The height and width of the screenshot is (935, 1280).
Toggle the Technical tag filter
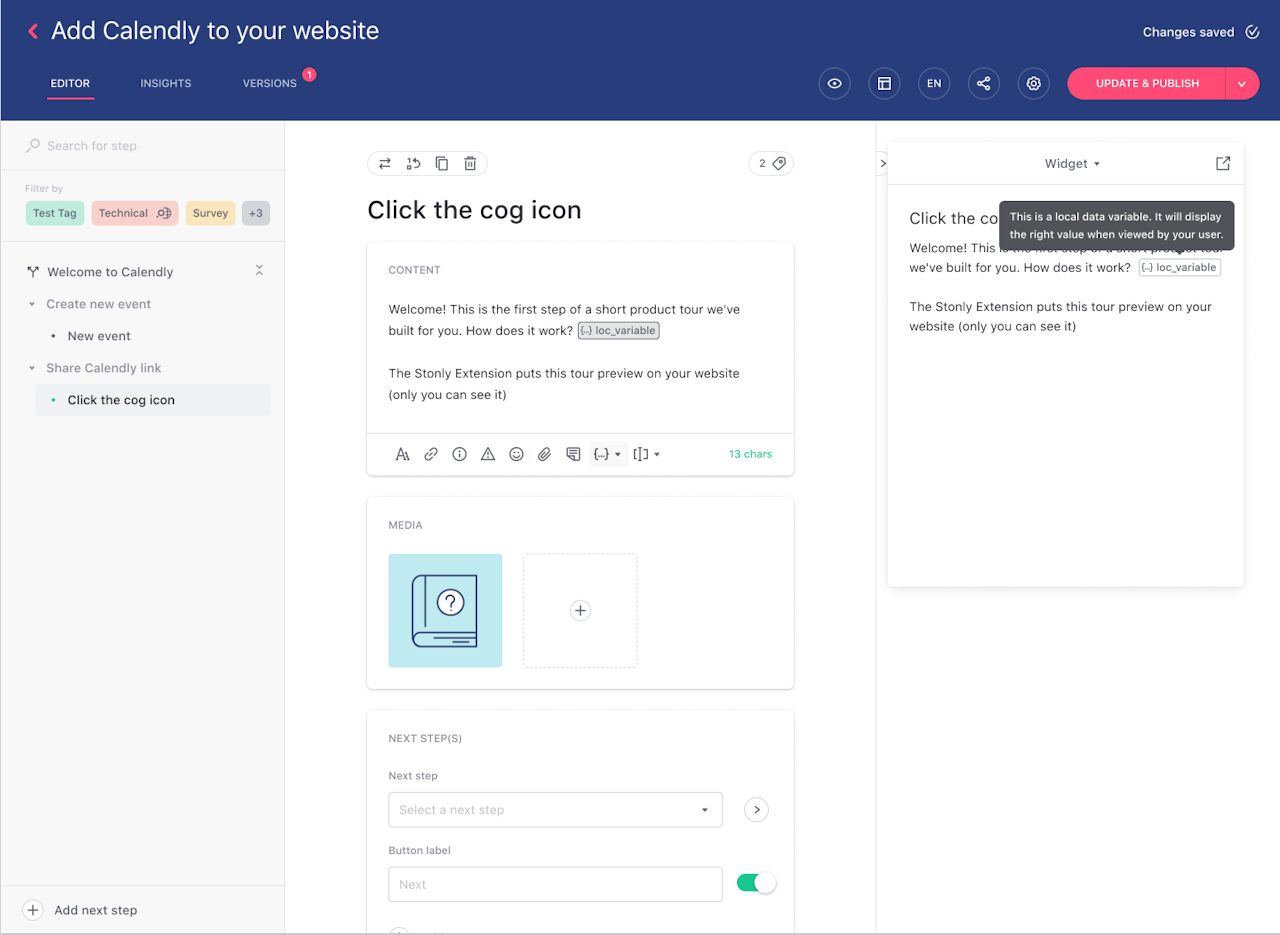tap(135, 213)
